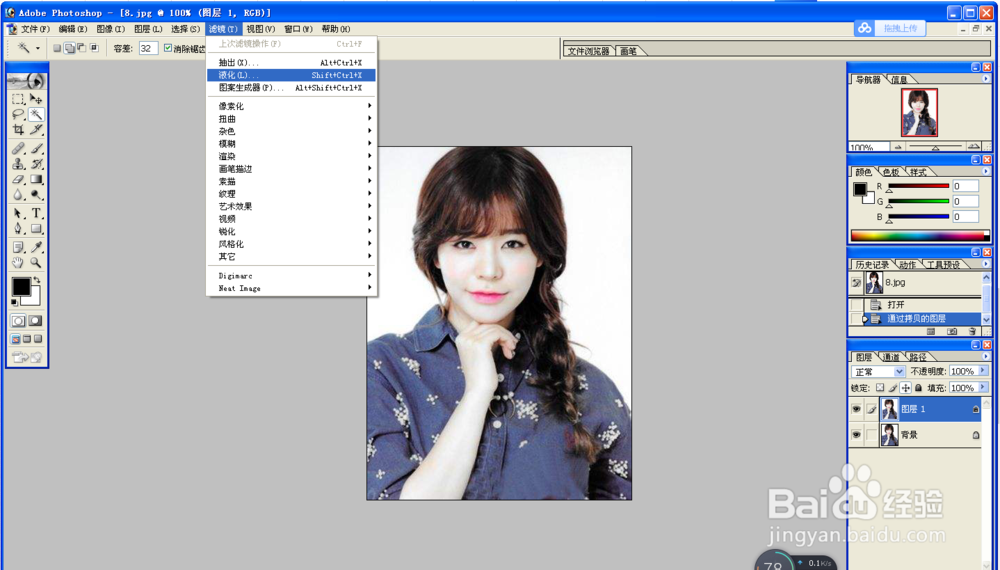
Task: Toggle lock position for the layer
Action: pos(906,388)
